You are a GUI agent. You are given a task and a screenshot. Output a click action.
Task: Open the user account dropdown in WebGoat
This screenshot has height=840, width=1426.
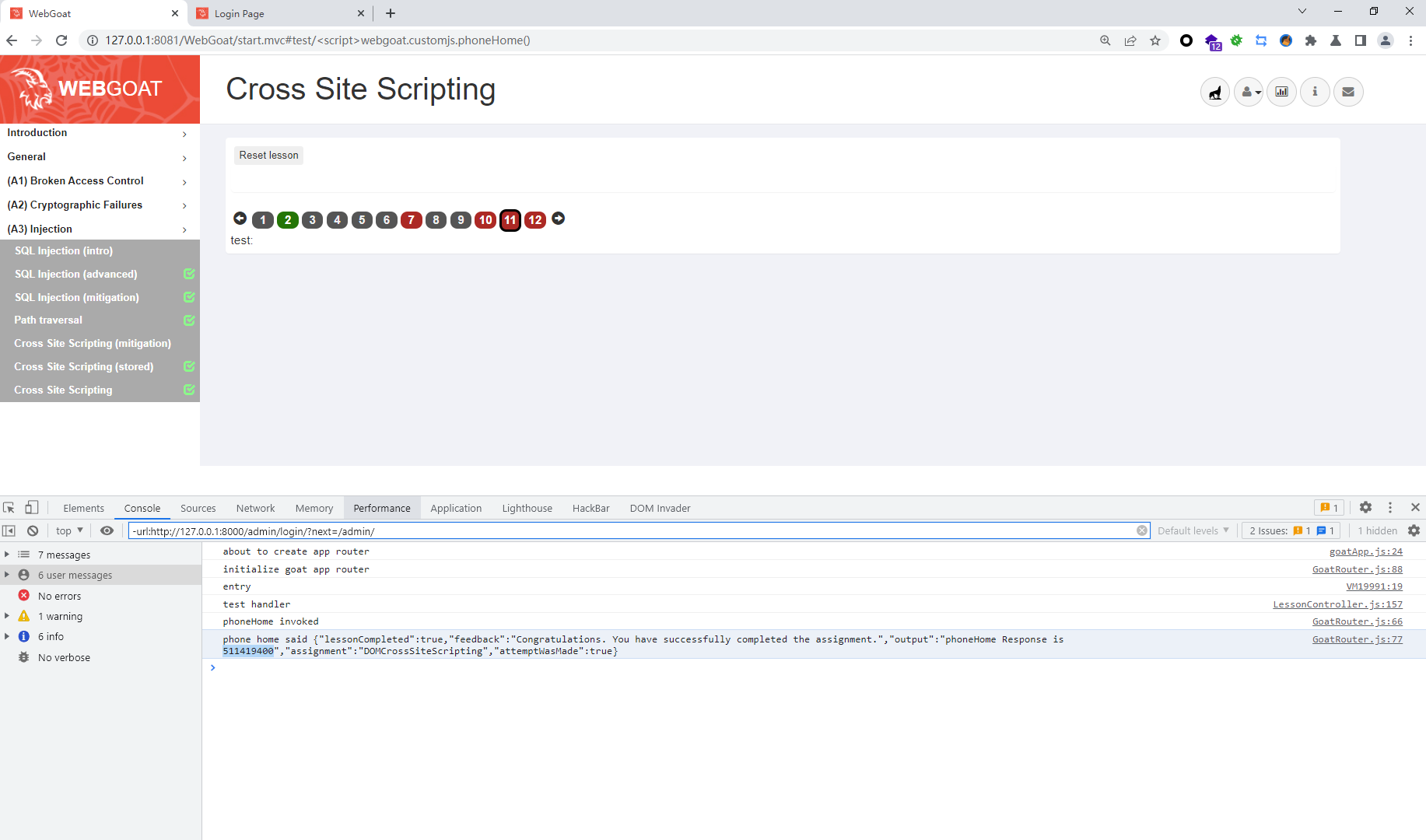point(1249,92)
